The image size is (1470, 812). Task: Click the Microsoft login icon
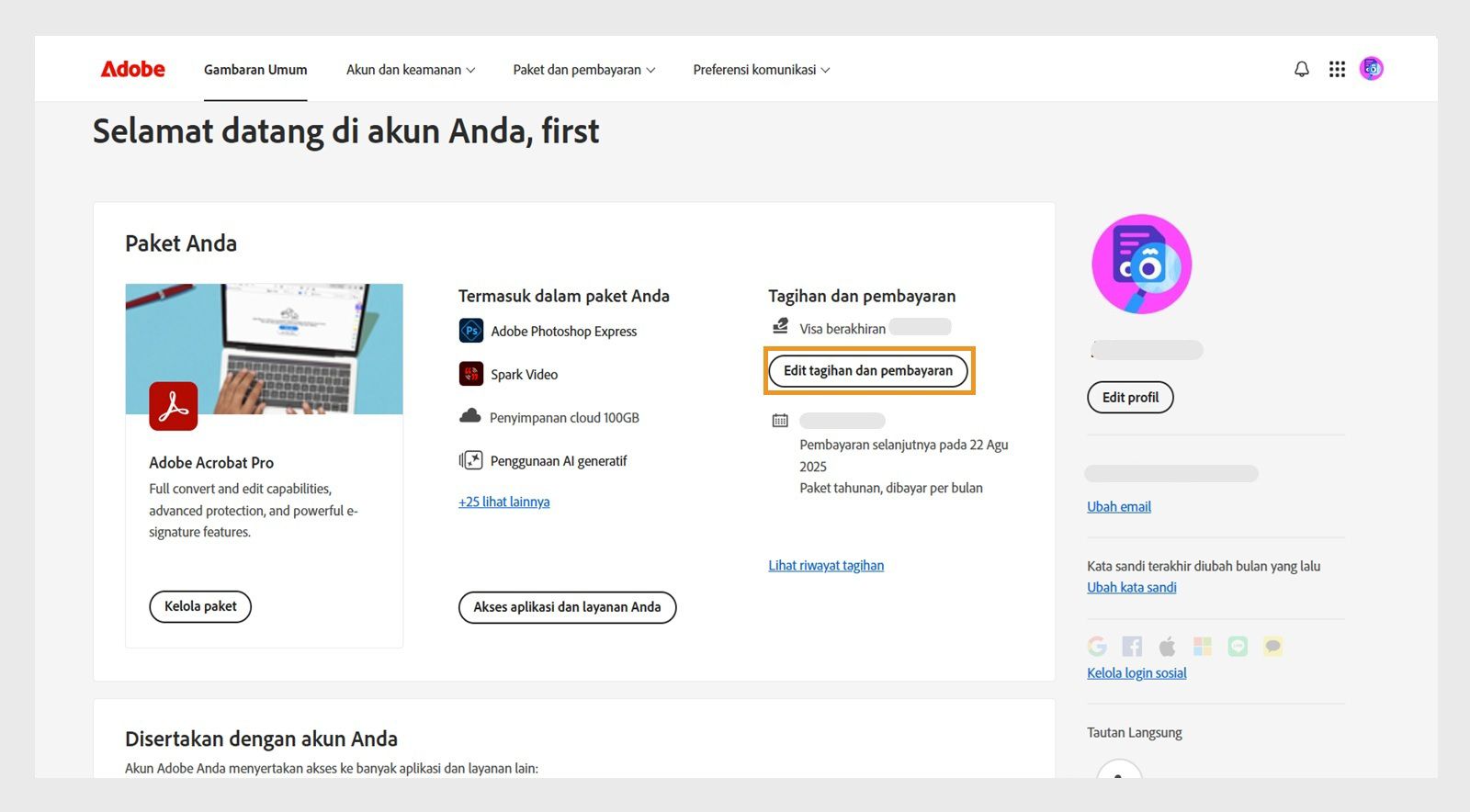[x=1202, y=646]
